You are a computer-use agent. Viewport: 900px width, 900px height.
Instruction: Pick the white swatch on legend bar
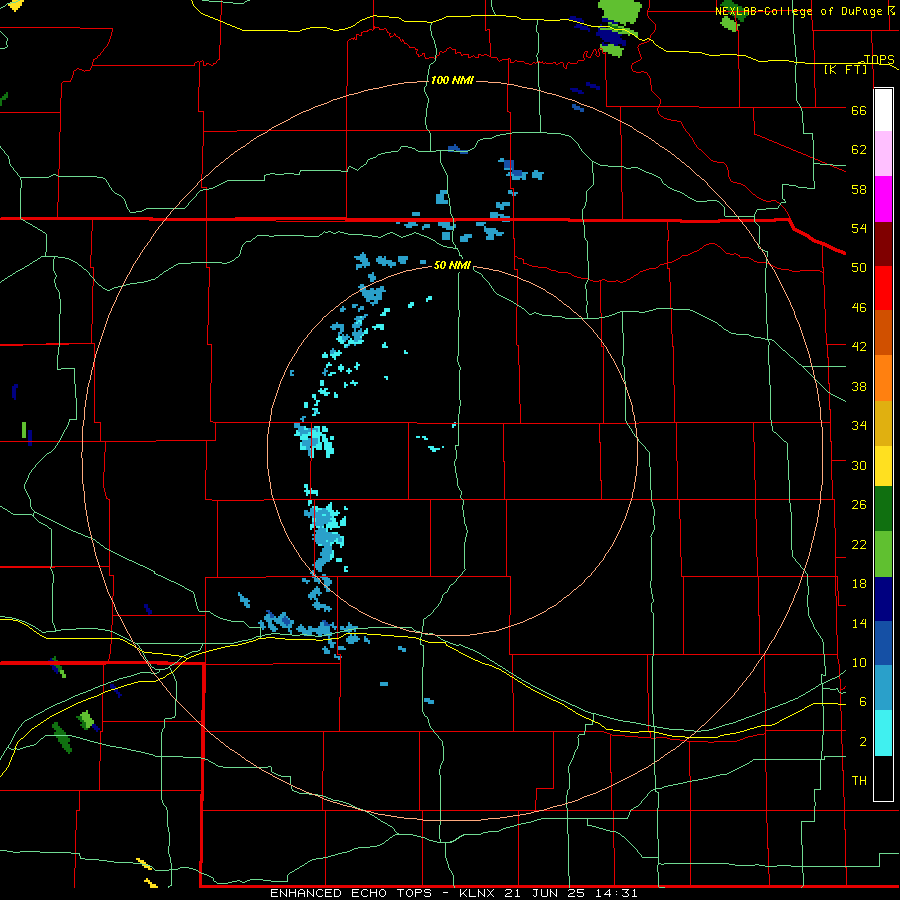point(883,110)
